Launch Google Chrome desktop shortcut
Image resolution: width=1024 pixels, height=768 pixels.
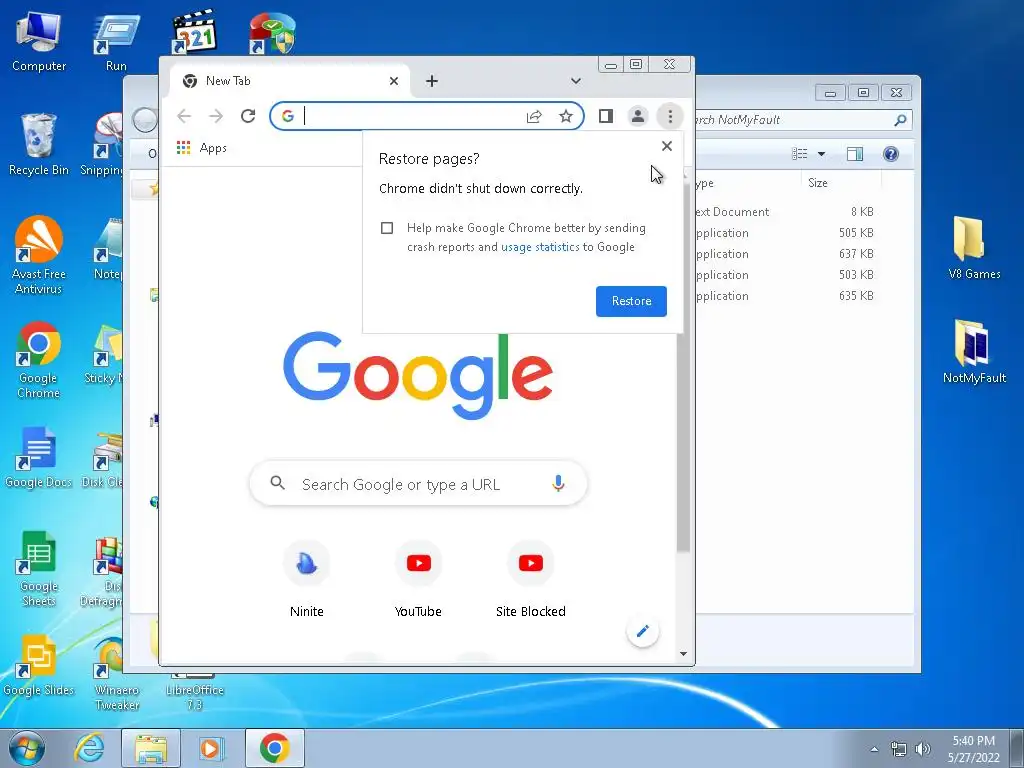pos(39,360)
